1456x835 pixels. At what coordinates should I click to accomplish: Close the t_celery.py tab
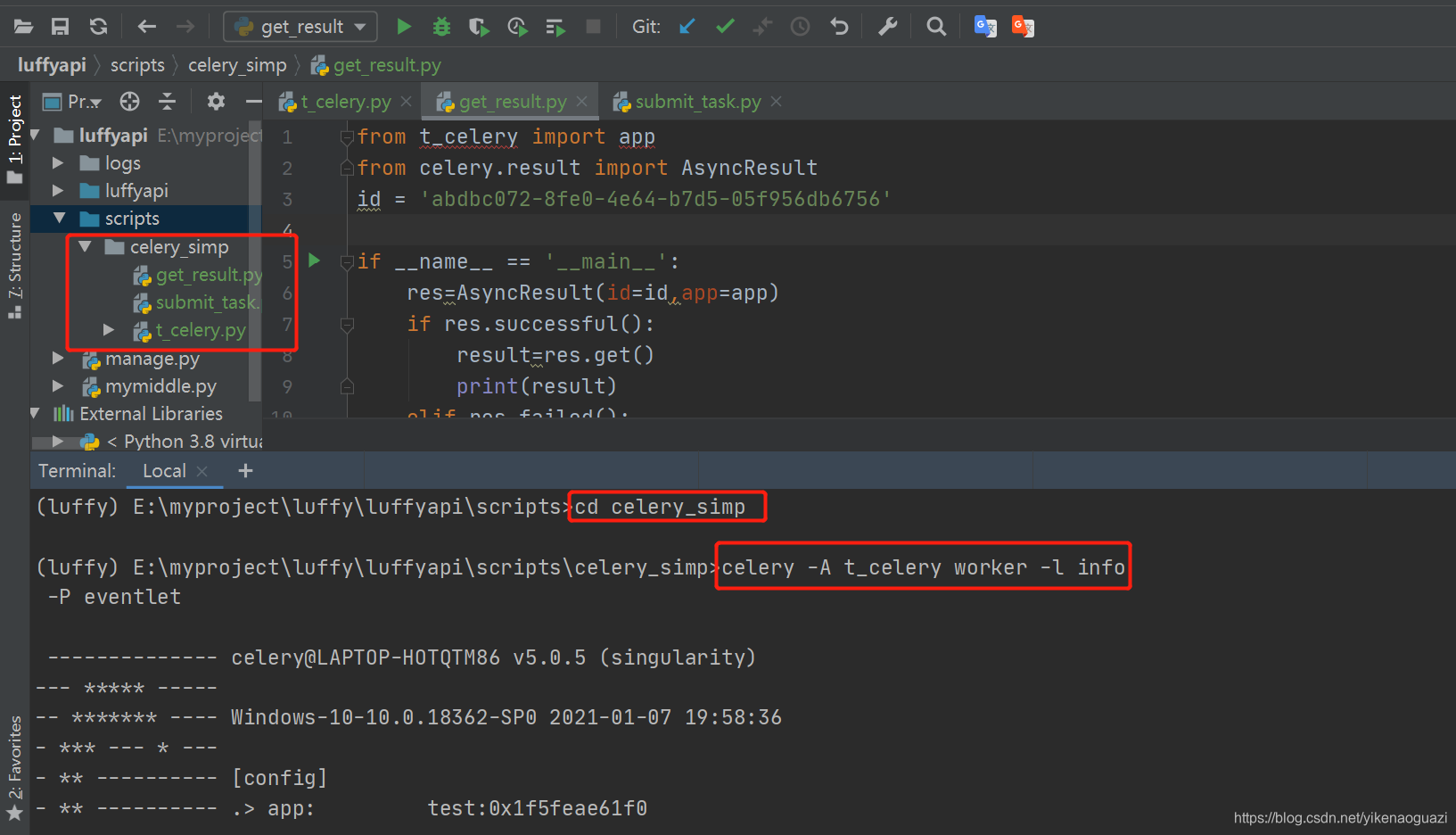(x=406, y=102)
